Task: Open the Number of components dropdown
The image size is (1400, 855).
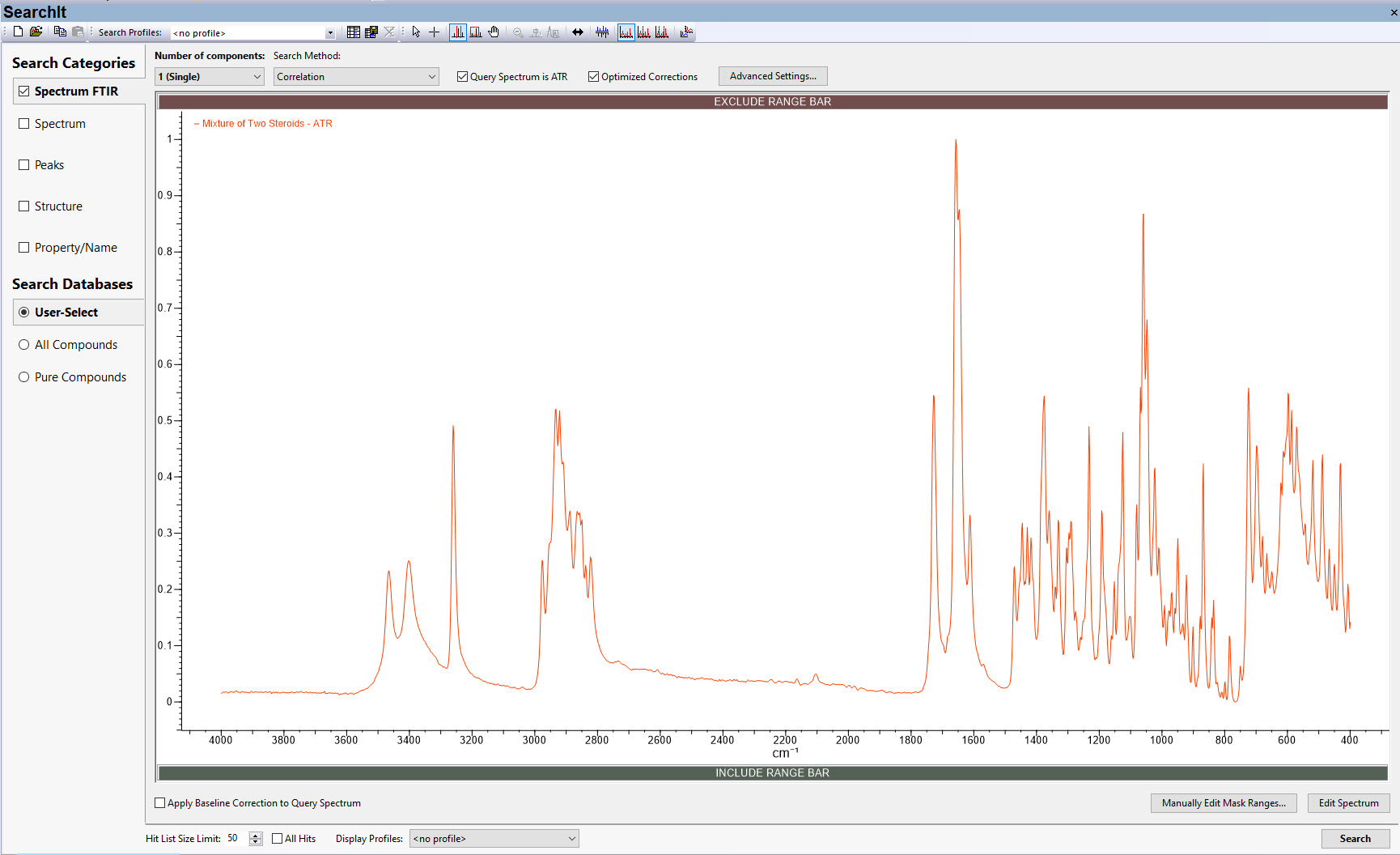Action: click(x=209, y=77)
